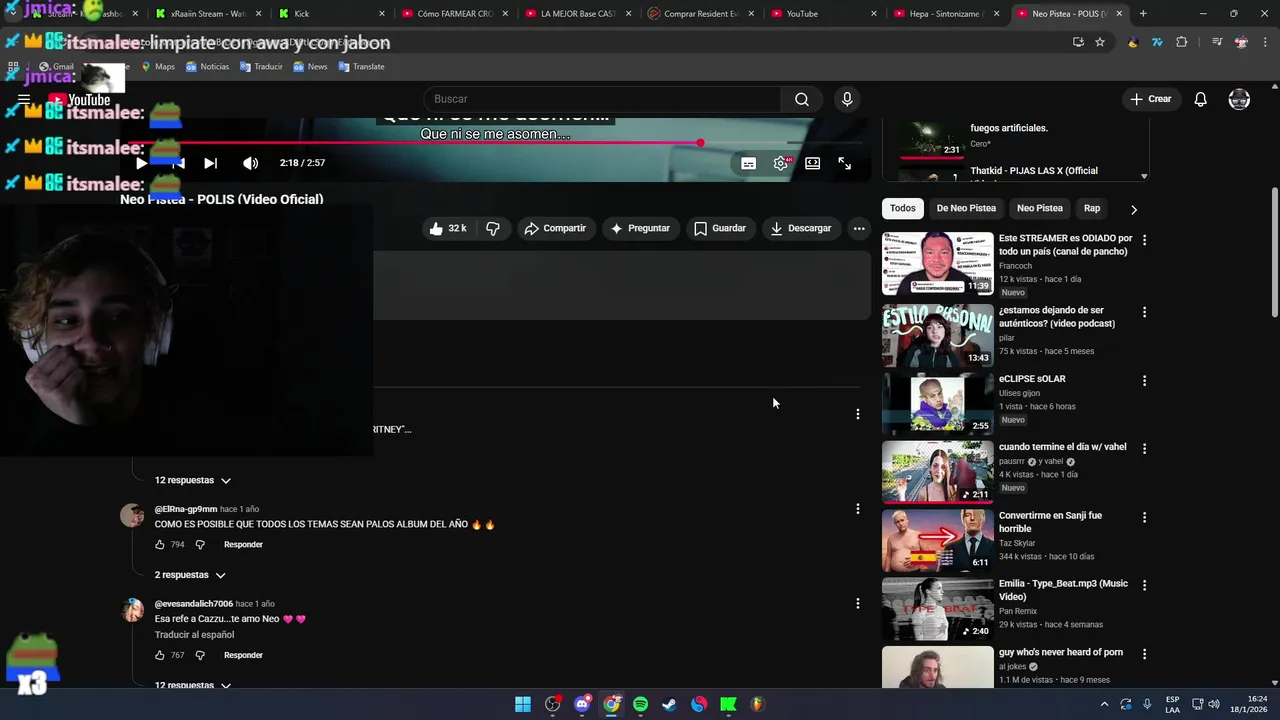Close the Neo Pistea - POLIS tab
The height and width of the screenshot is (720, 1280).
[1119, 14]
